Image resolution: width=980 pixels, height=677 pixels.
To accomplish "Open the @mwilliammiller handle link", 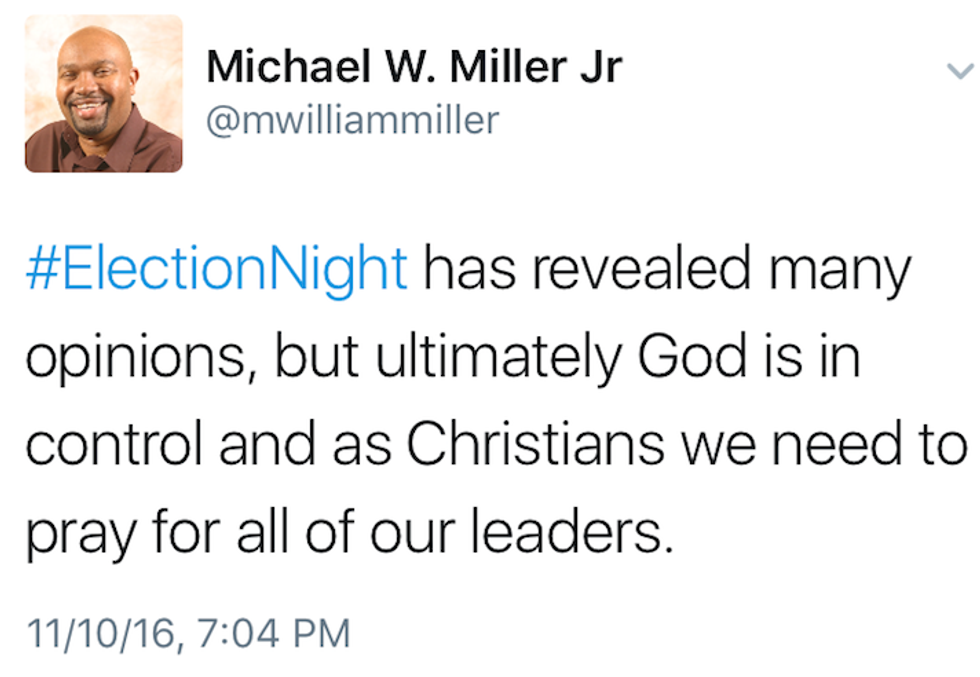I will [352, 120].
